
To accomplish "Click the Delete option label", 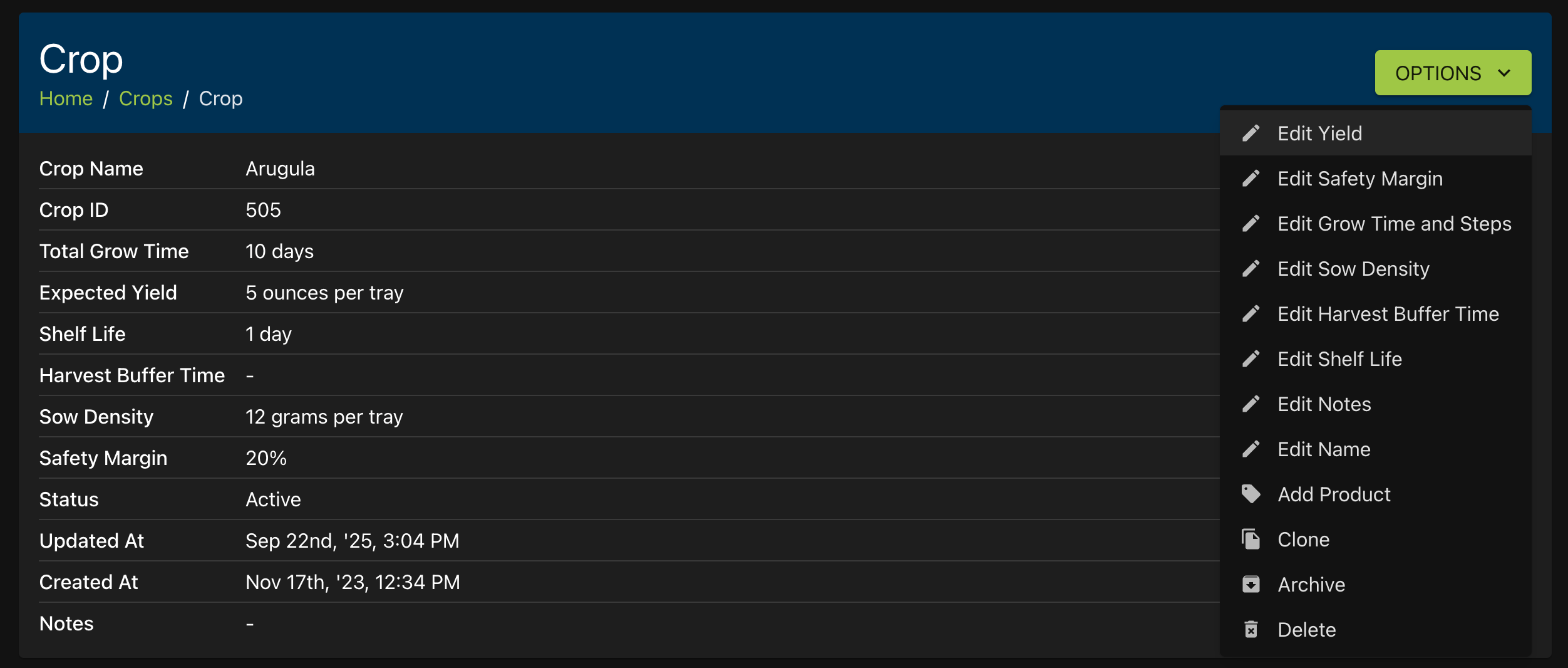I will point(1307,630).
